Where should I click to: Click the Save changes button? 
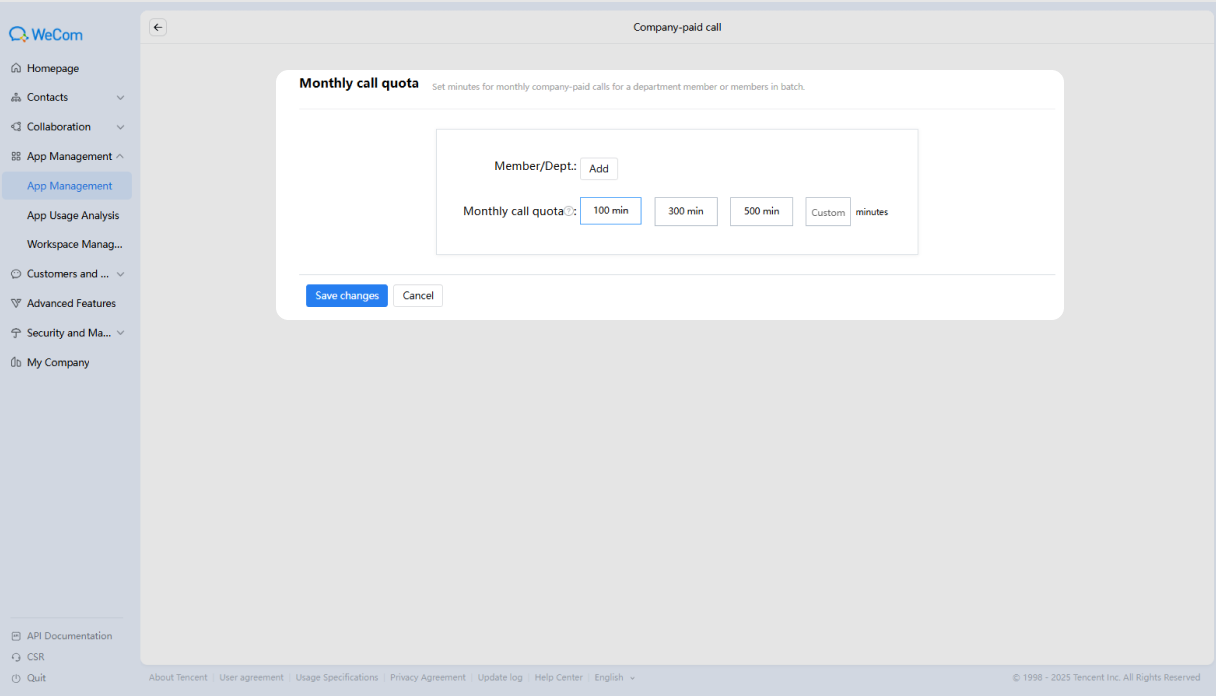[x=347, y=296]
